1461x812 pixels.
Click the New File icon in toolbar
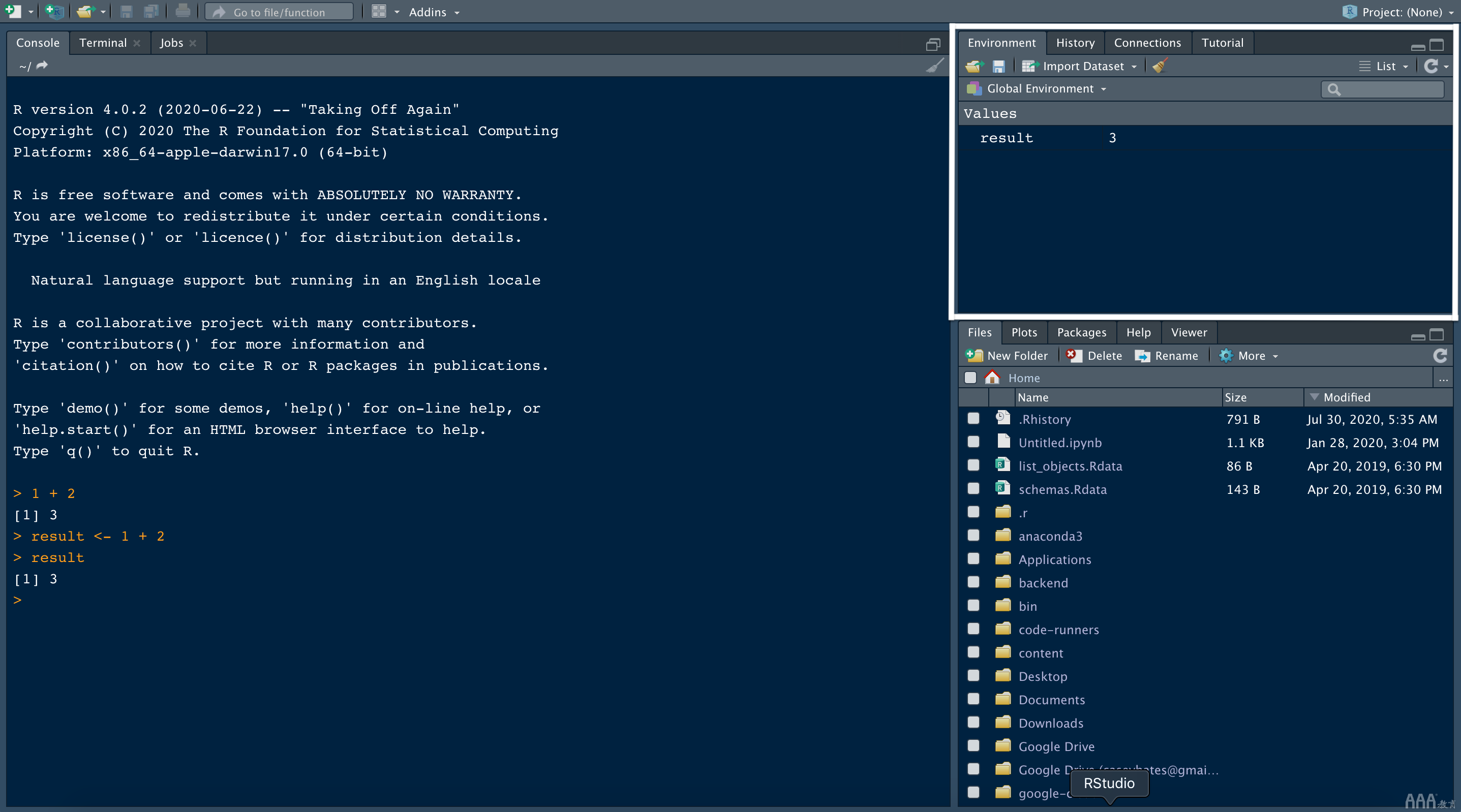point(13,11)
